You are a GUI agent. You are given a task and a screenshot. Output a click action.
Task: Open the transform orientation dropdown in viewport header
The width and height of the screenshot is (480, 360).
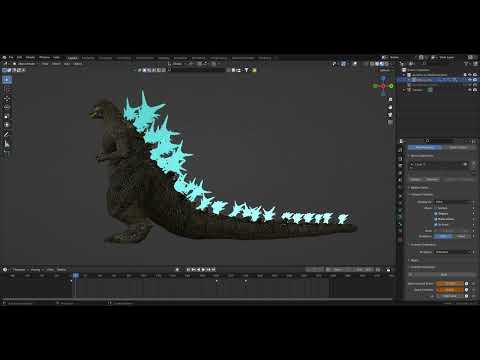(177, 63)
